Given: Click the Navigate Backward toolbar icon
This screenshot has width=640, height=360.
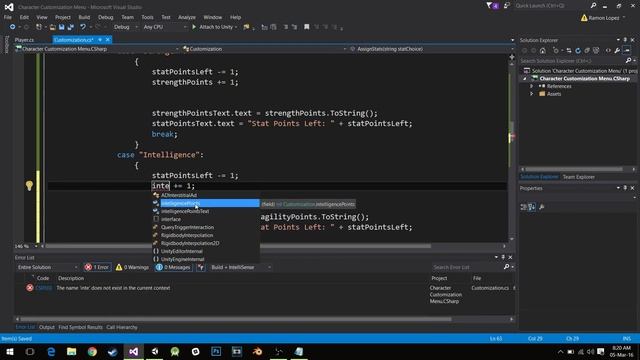Looking at the screenshot, I should [12, 27].
